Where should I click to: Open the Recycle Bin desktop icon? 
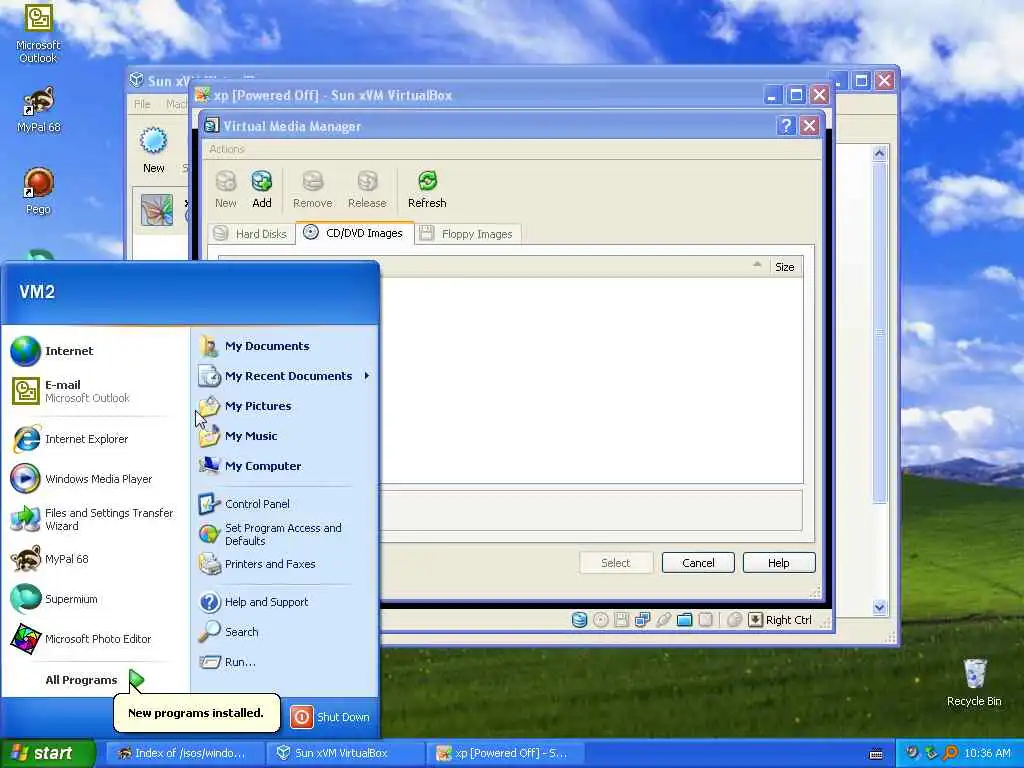click(974, 682)
